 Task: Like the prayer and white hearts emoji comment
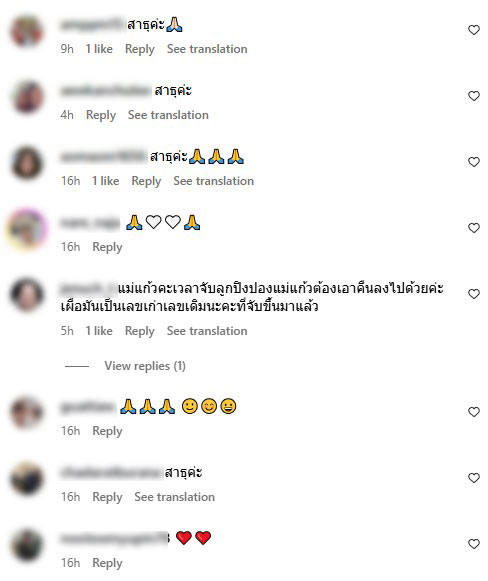[474, 228]
